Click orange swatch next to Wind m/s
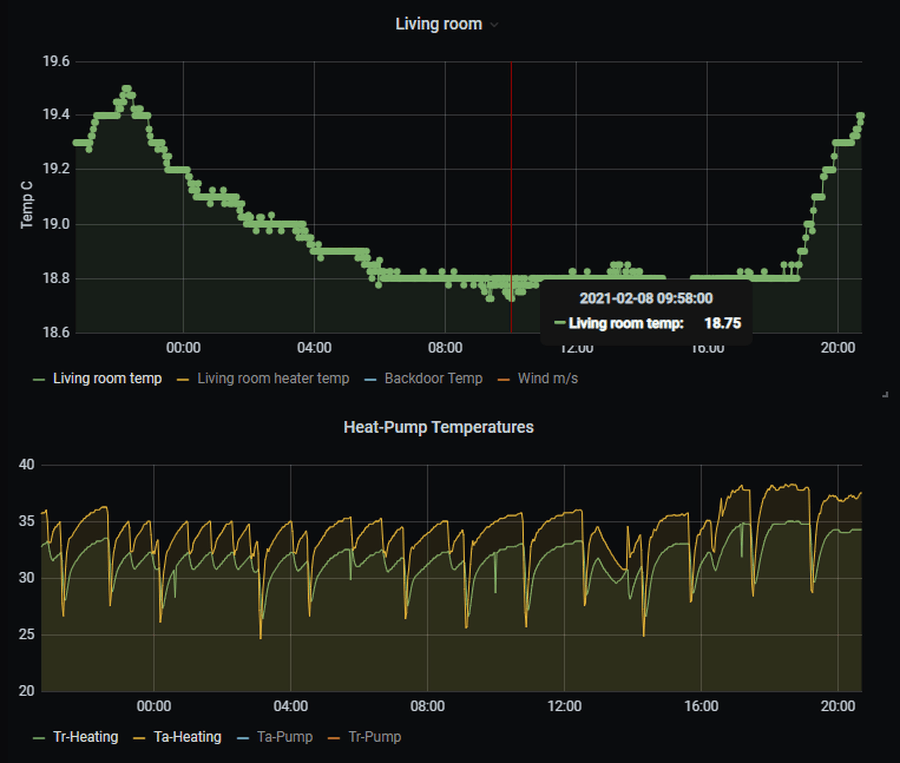Viewport: 900px width, 763px height. 503,379
